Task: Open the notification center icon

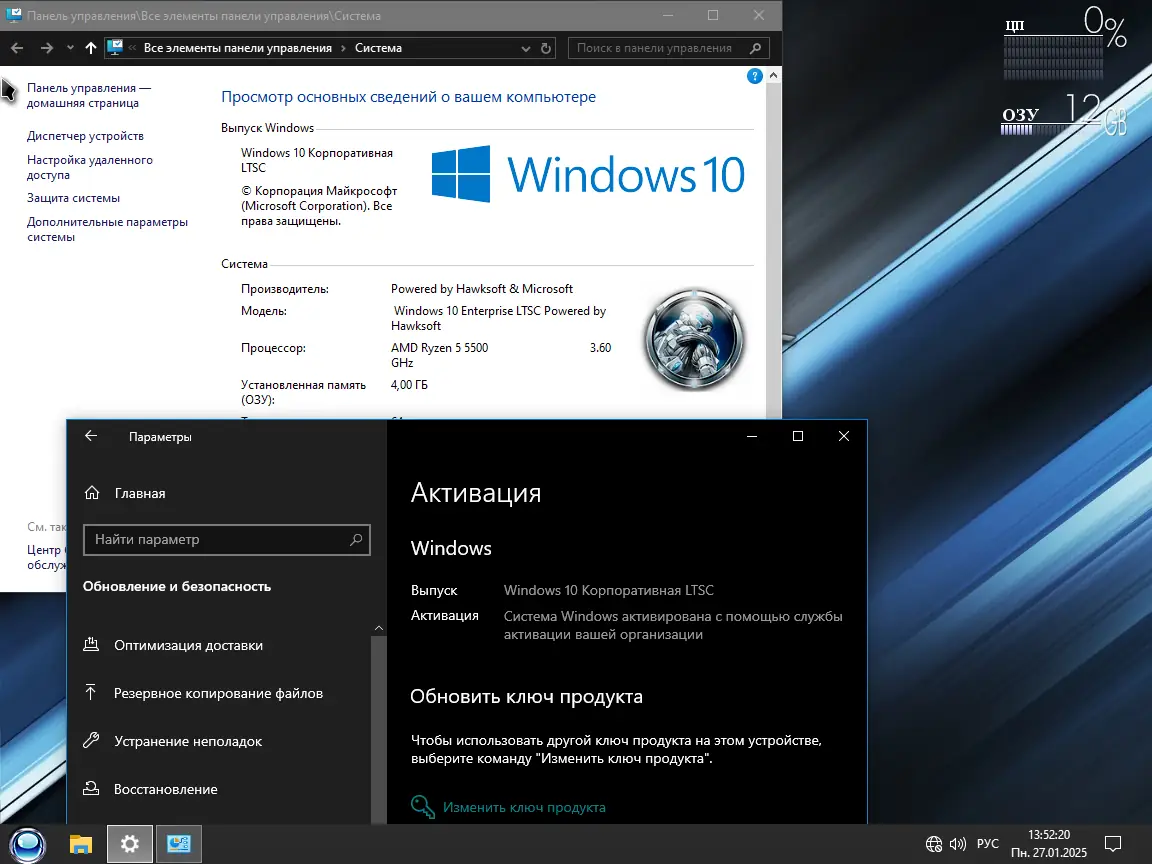Action: (1113, 843)
